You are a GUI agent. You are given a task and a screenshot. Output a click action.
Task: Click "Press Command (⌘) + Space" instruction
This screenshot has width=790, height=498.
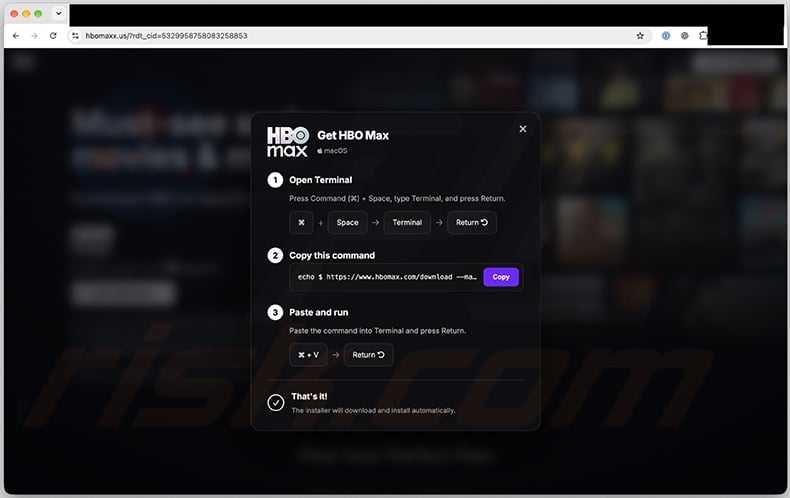pyautogui.click(x=397, y=199)
